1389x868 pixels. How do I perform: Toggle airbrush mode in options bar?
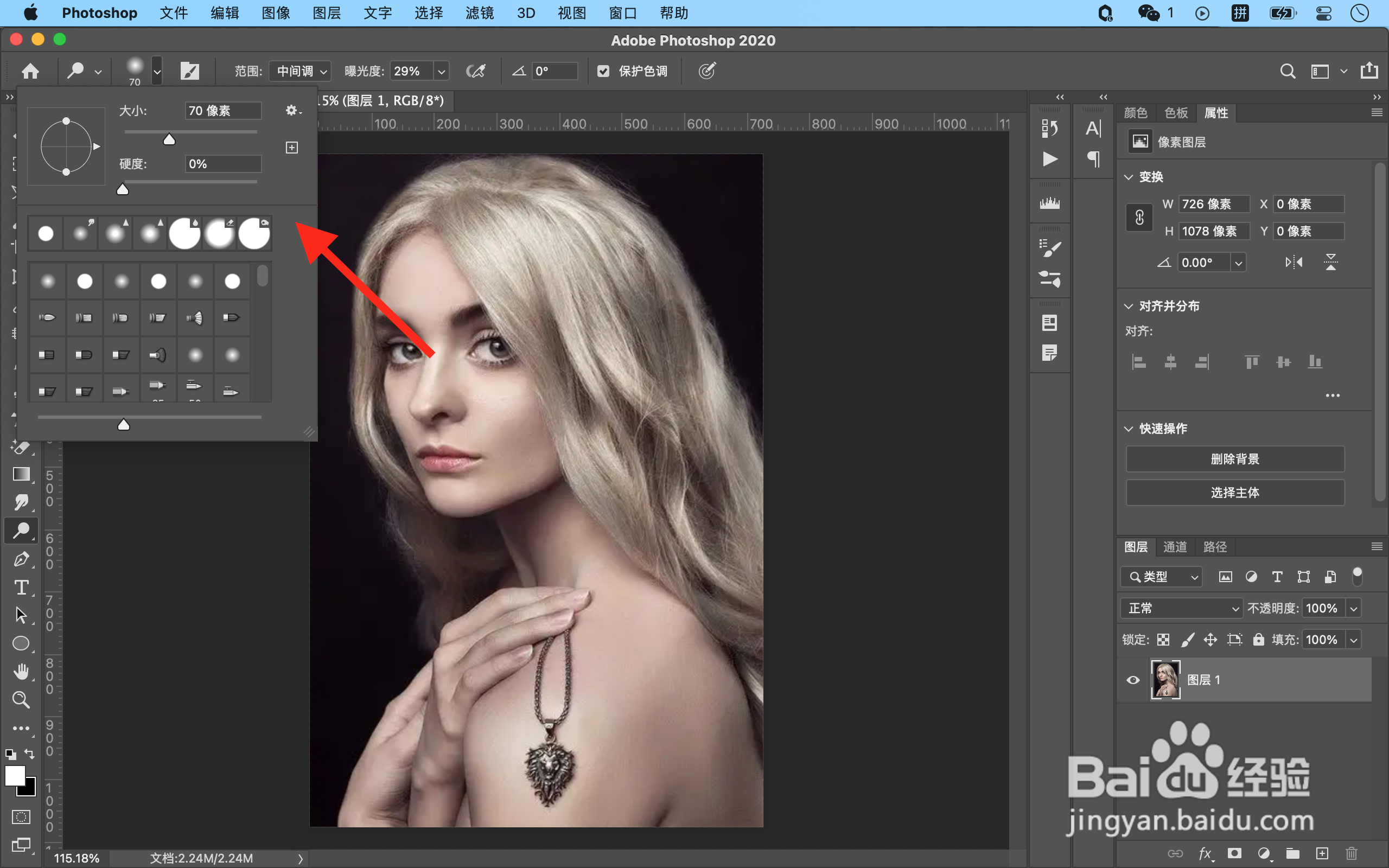click(476, 71)
